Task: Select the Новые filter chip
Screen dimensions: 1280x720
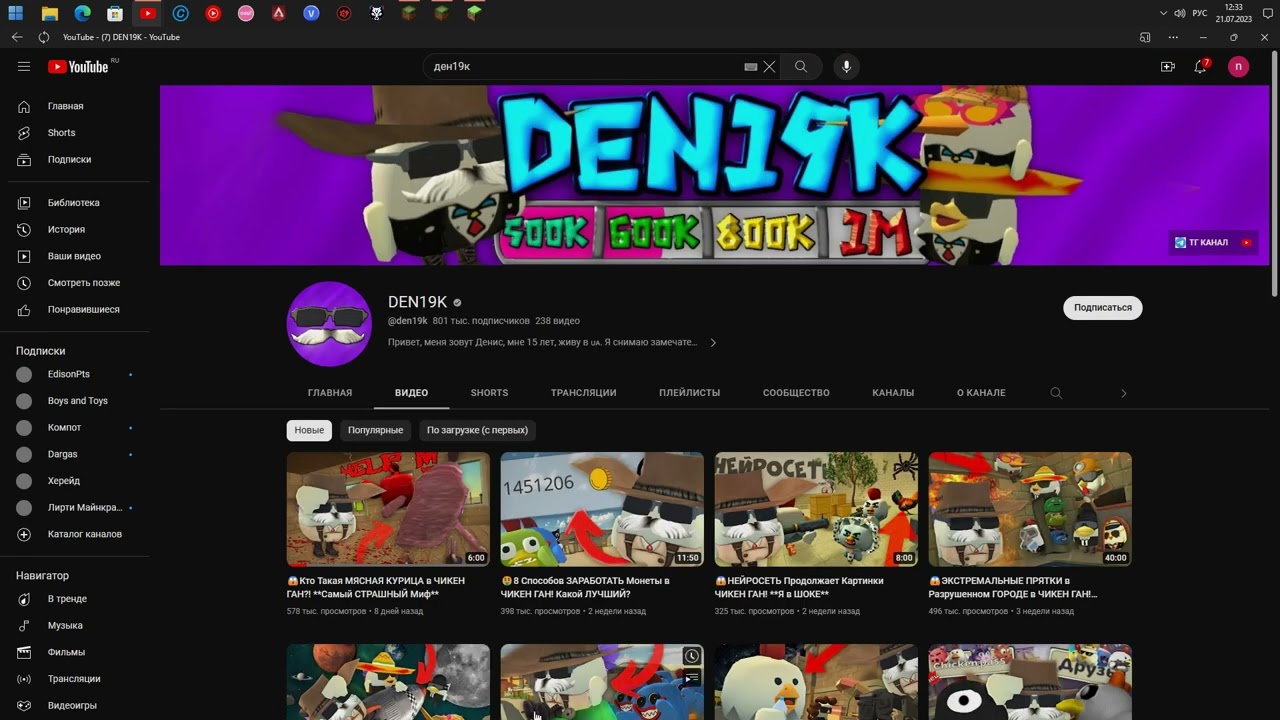Action: (309, 430)
